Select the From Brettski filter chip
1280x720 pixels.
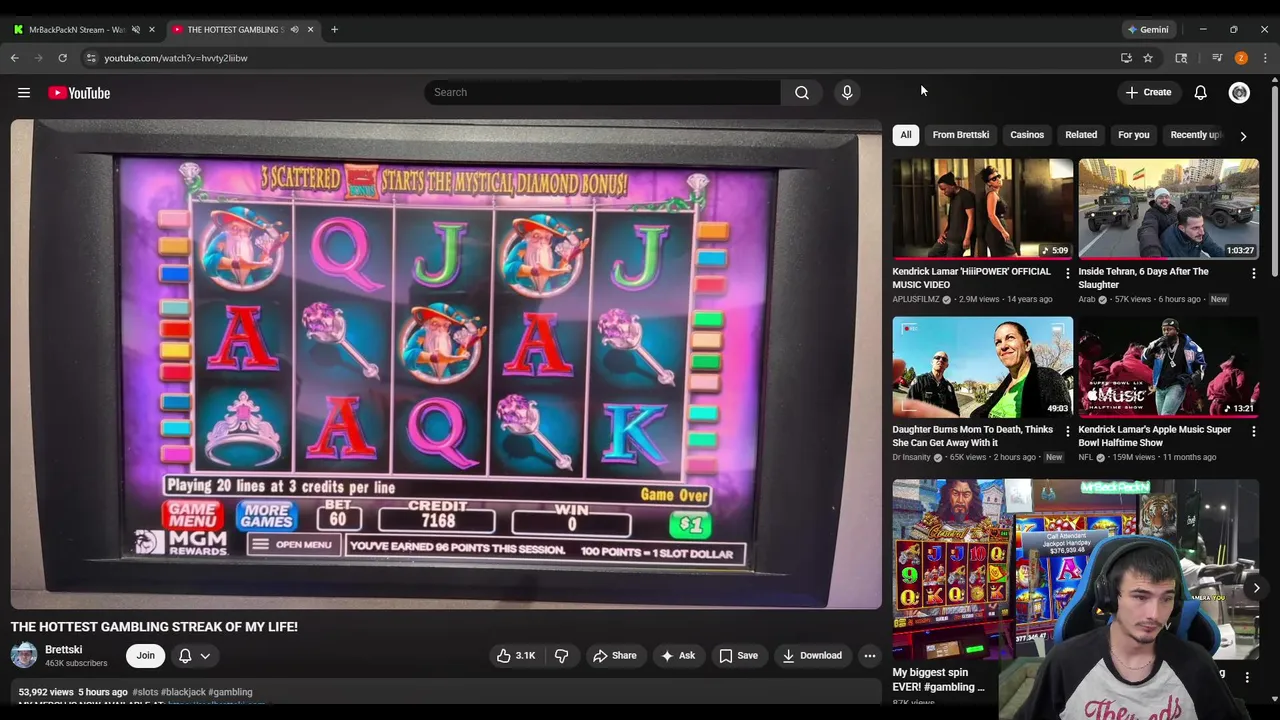[x=961, y=135]
